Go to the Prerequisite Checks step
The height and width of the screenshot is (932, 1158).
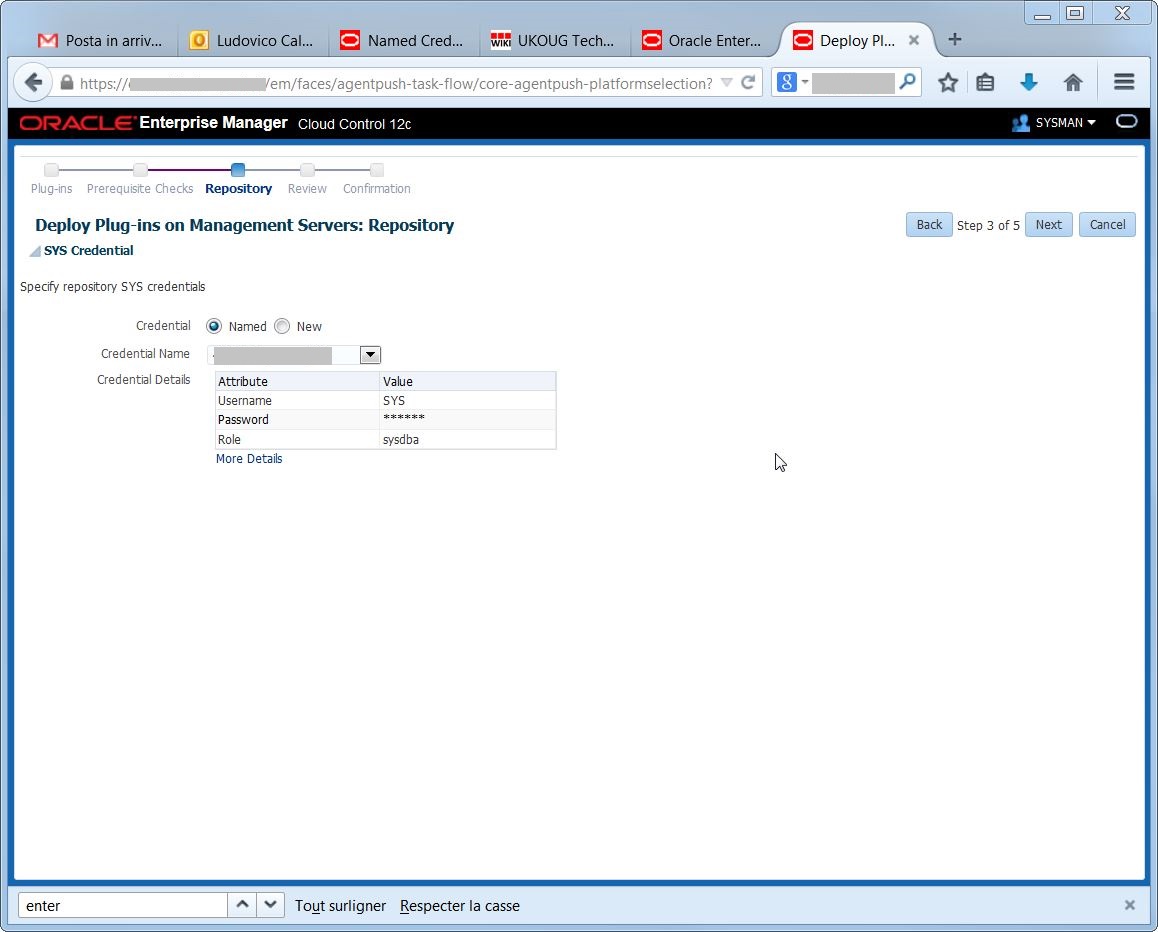click(x=140, y=188)
